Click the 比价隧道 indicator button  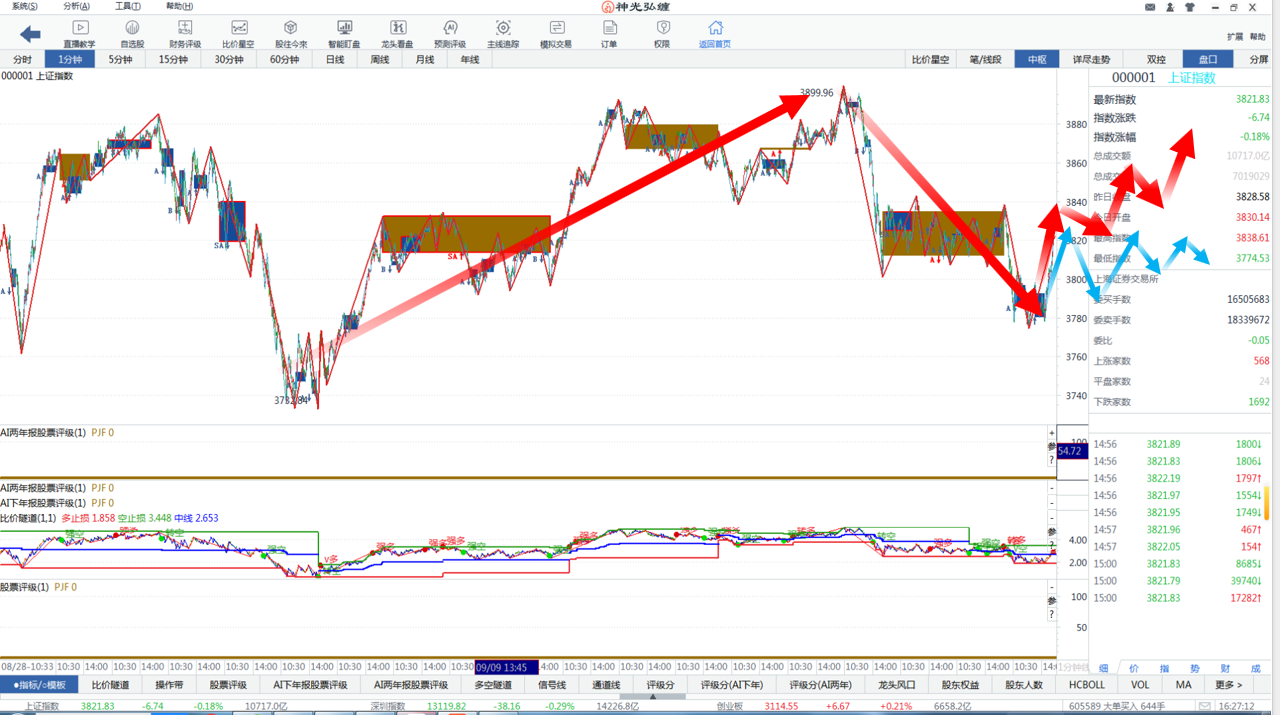pyautogui.click(x=110, y=685)
